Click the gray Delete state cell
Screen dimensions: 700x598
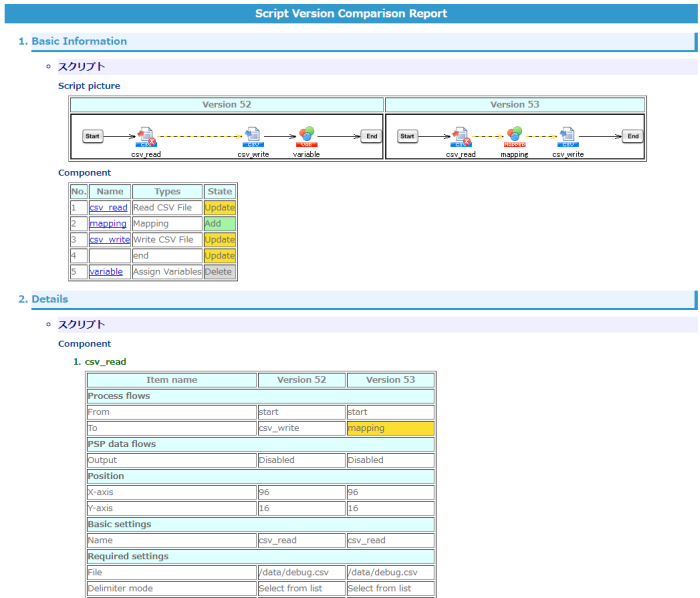(219, 272)
